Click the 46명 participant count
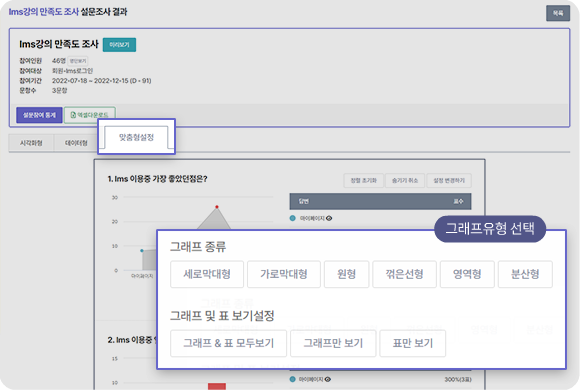 click(x=59, y=61)
